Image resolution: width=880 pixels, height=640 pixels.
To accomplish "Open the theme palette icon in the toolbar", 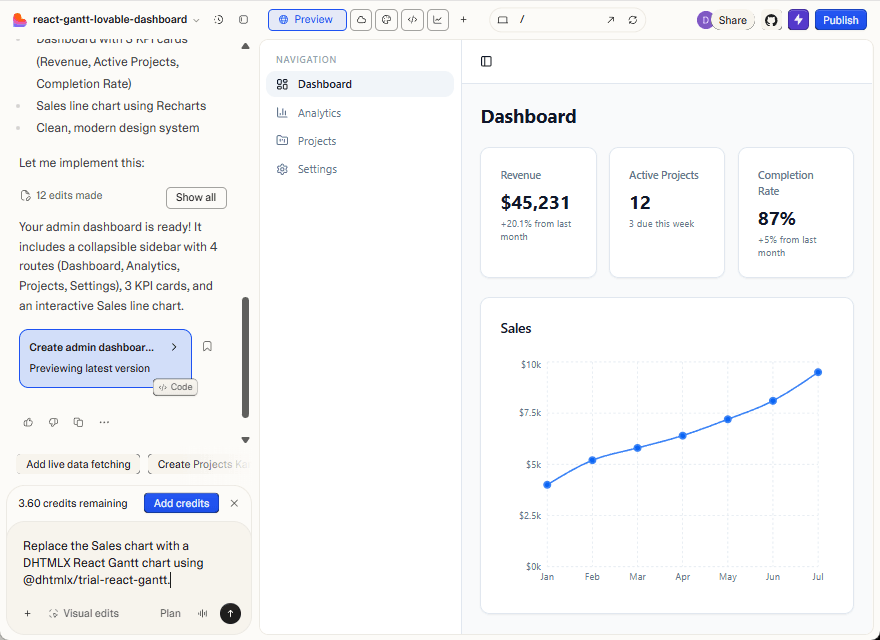I will coord(386,19).
